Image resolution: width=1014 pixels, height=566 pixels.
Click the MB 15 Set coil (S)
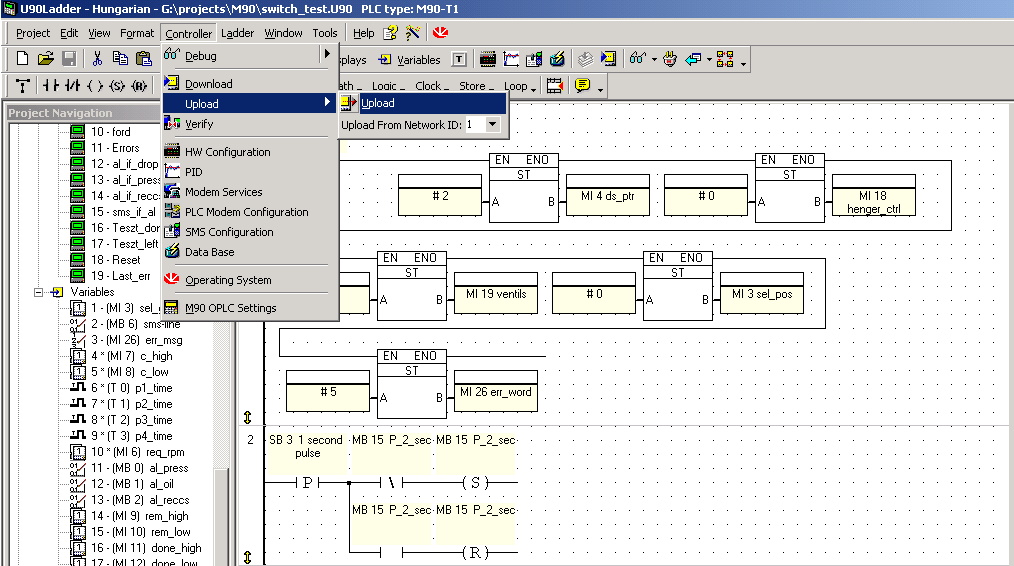pos(475,483)
